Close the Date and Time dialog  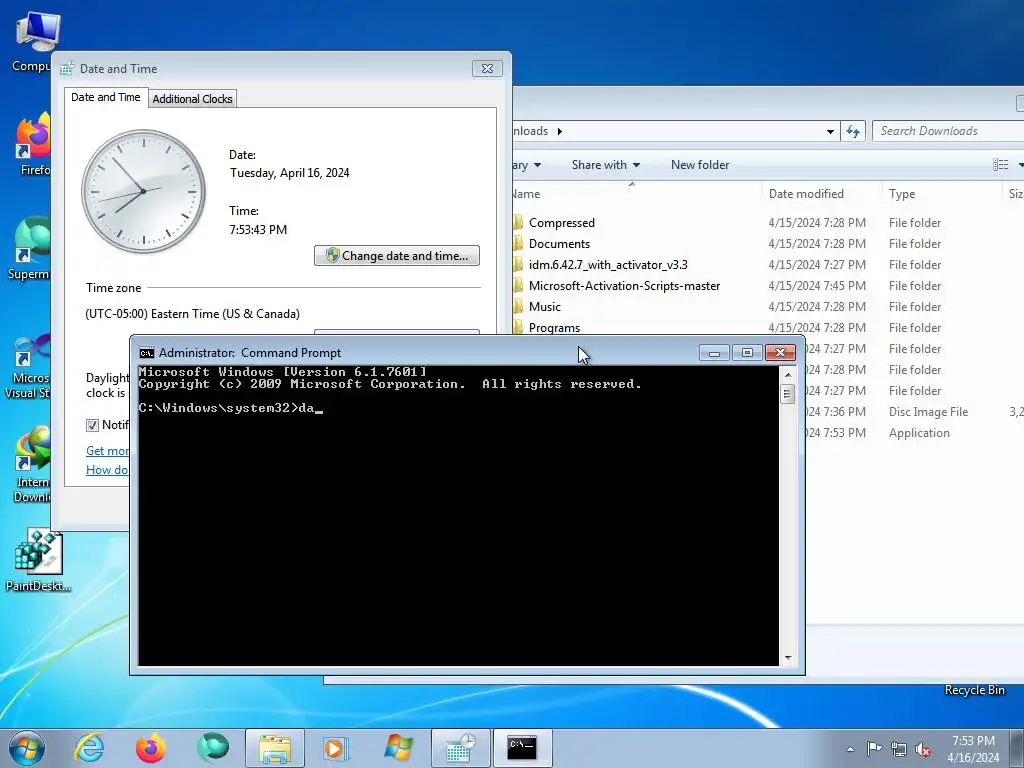click(487, 69)
